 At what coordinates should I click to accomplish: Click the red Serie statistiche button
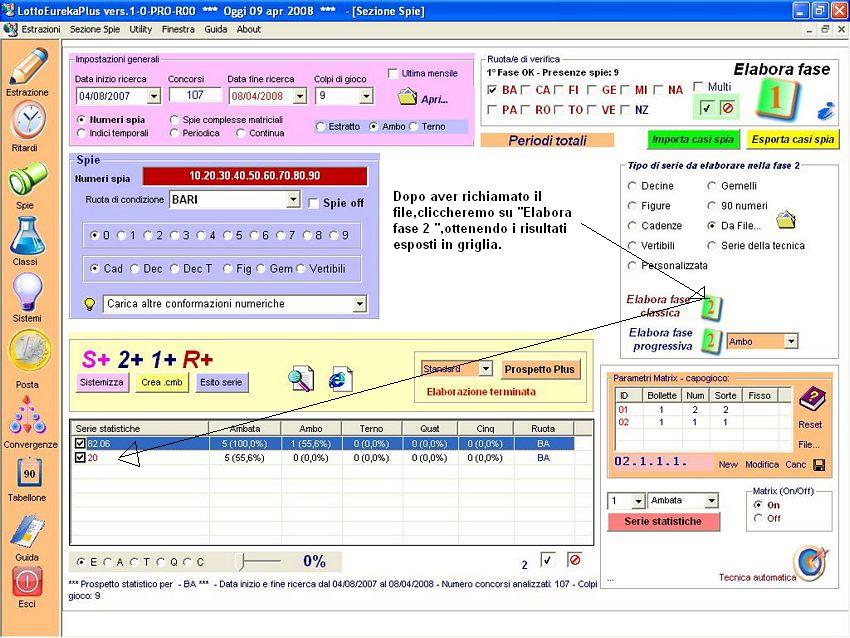click(x=663, y=521)
